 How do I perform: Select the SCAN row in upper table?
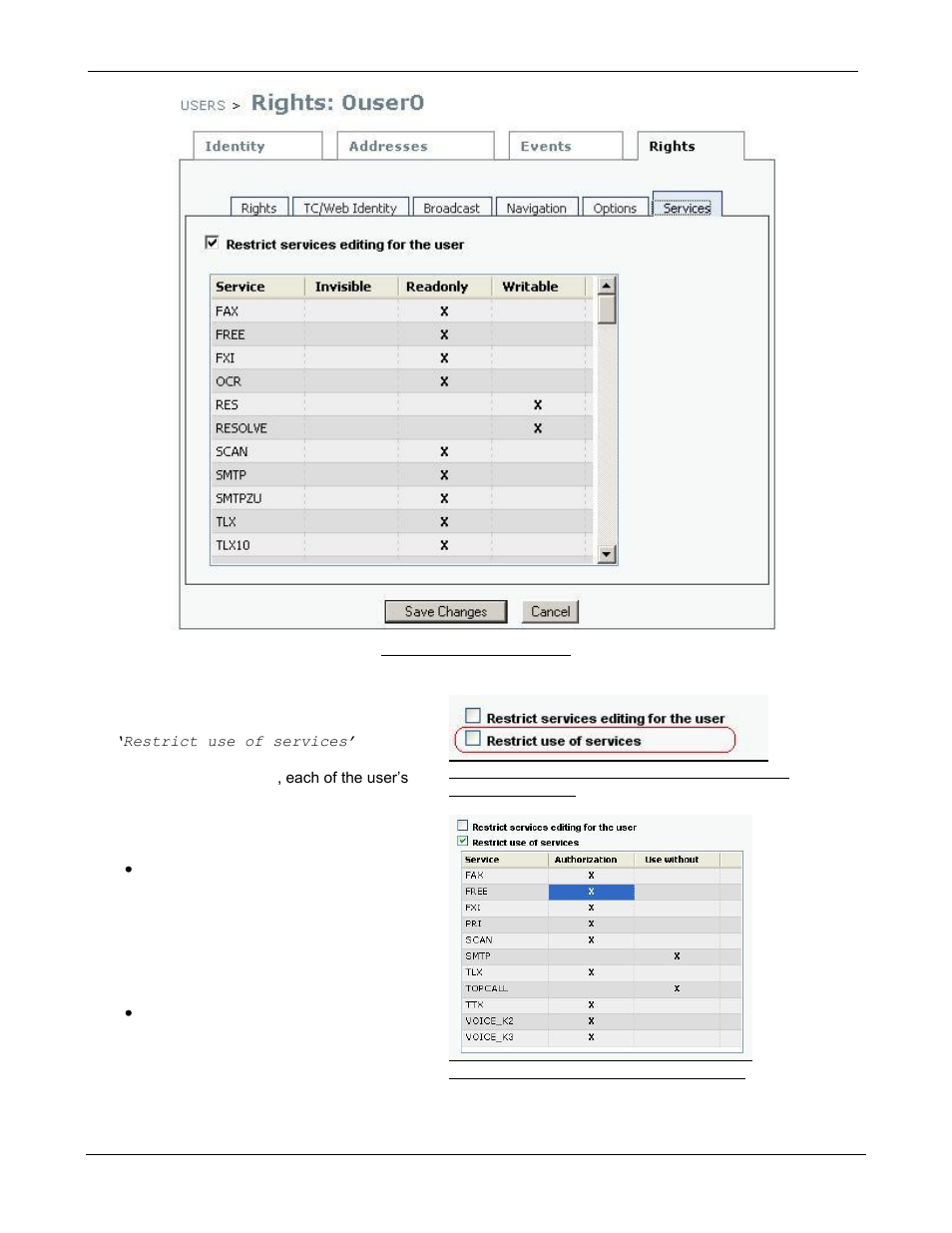(x=402, y=451)
